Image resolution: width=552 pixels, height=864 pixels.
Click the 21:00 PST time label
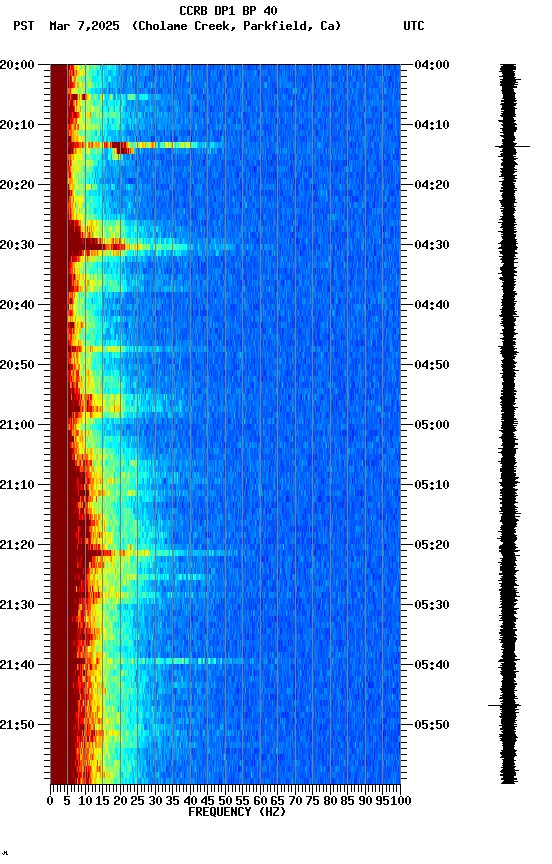(17, 425)
